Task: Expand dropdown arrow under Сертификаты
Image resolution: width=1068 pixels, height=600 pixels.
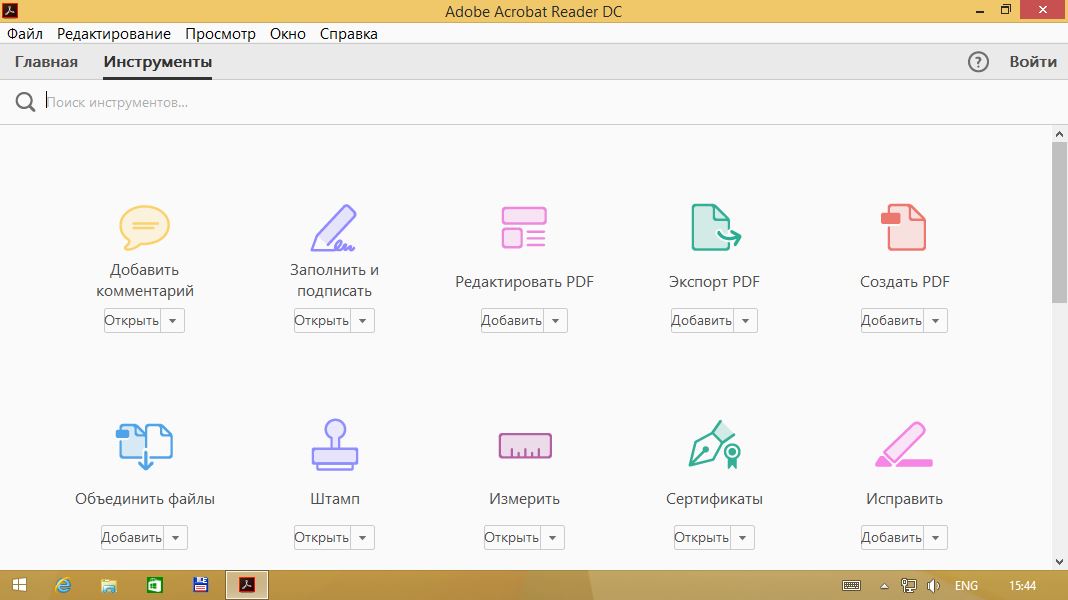Action: coord(742,537)
